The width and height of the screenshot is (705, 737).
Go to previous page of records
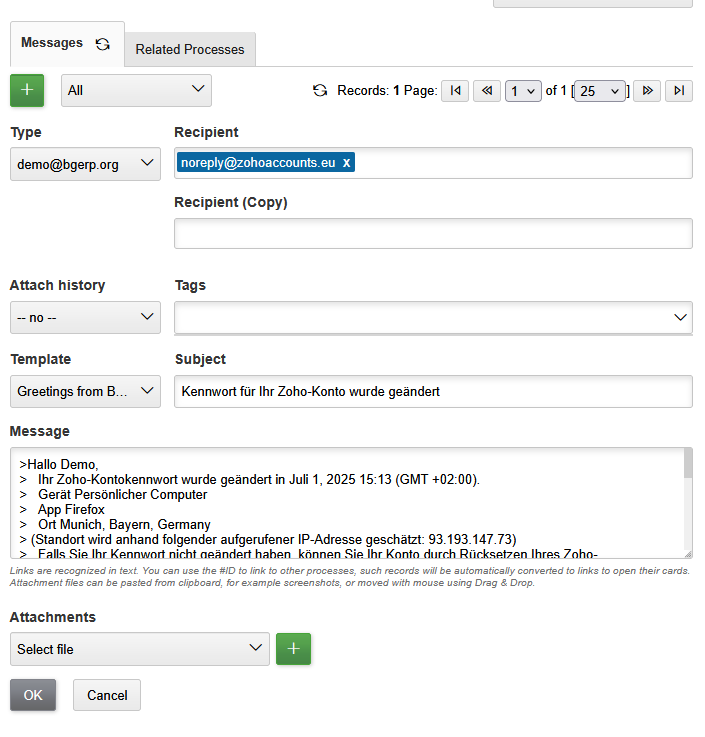[487, 91]
